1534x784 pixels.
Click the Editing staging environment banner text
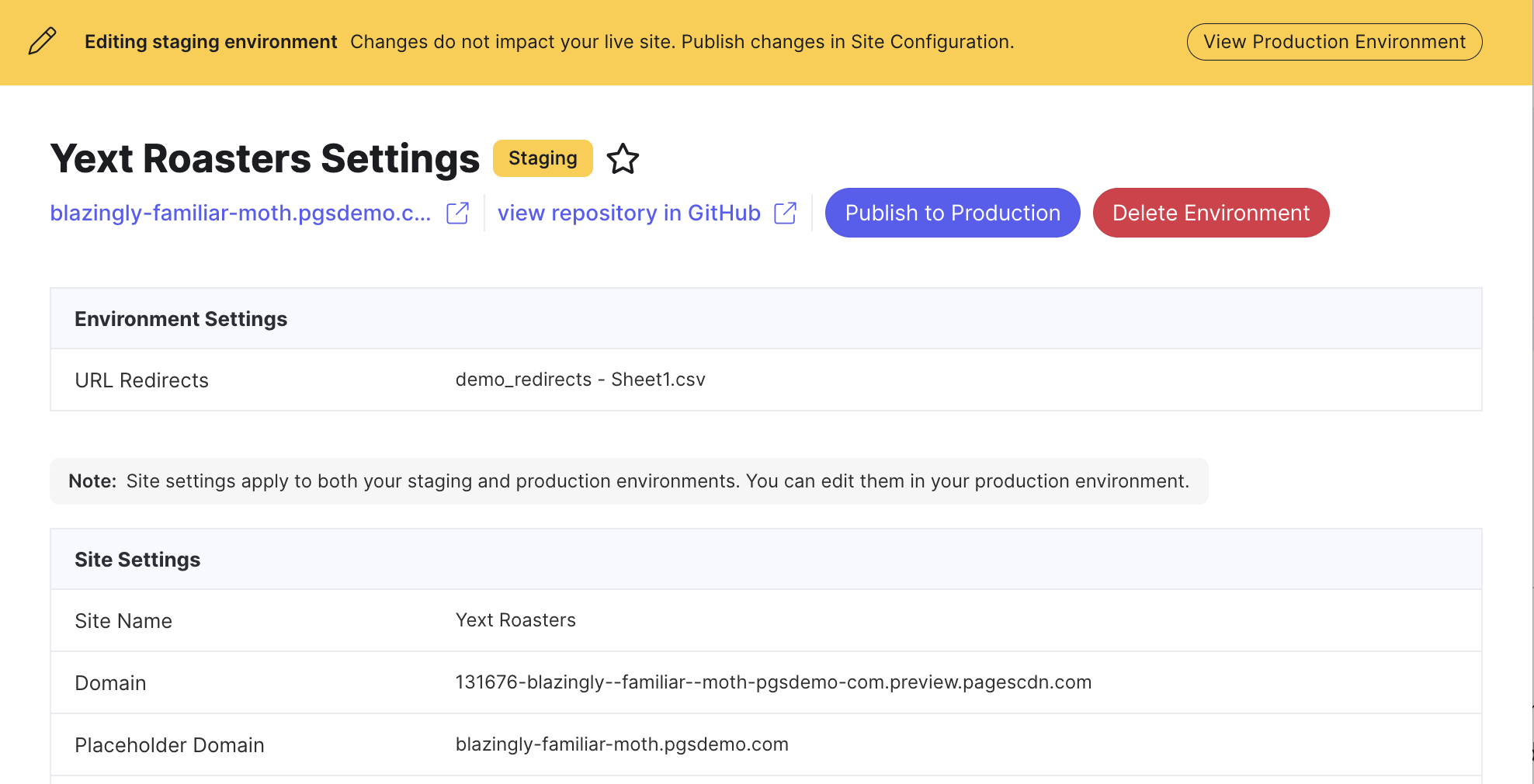[210, 42]
